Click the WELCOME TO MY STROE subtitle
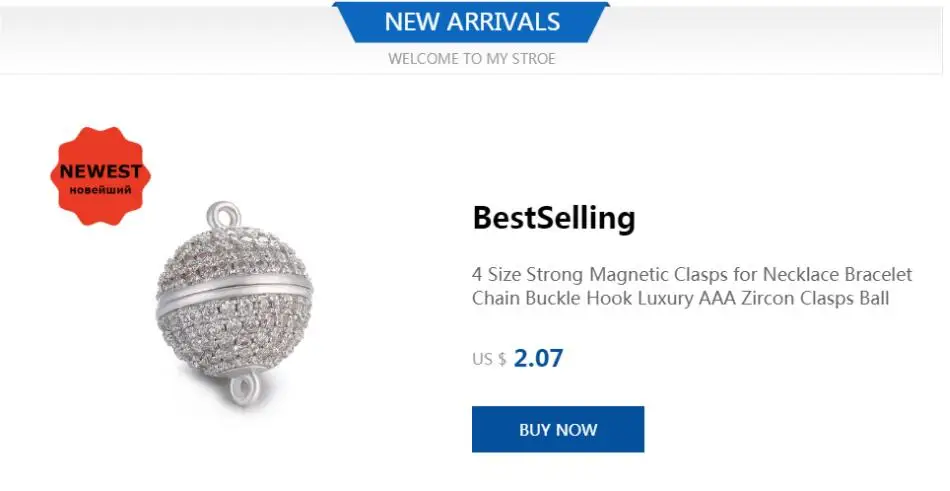The image size is (950, 491). pyautogui.click(x=471, y=59)
